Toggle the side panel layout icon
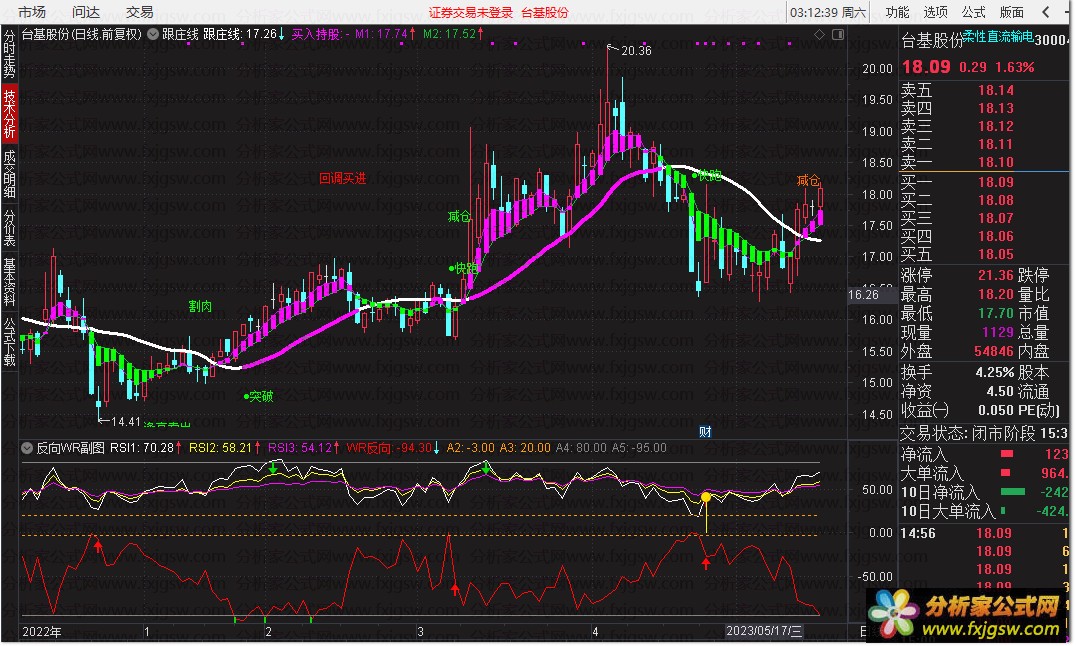This screenshot has height=646, width=1076. point(838,34)
